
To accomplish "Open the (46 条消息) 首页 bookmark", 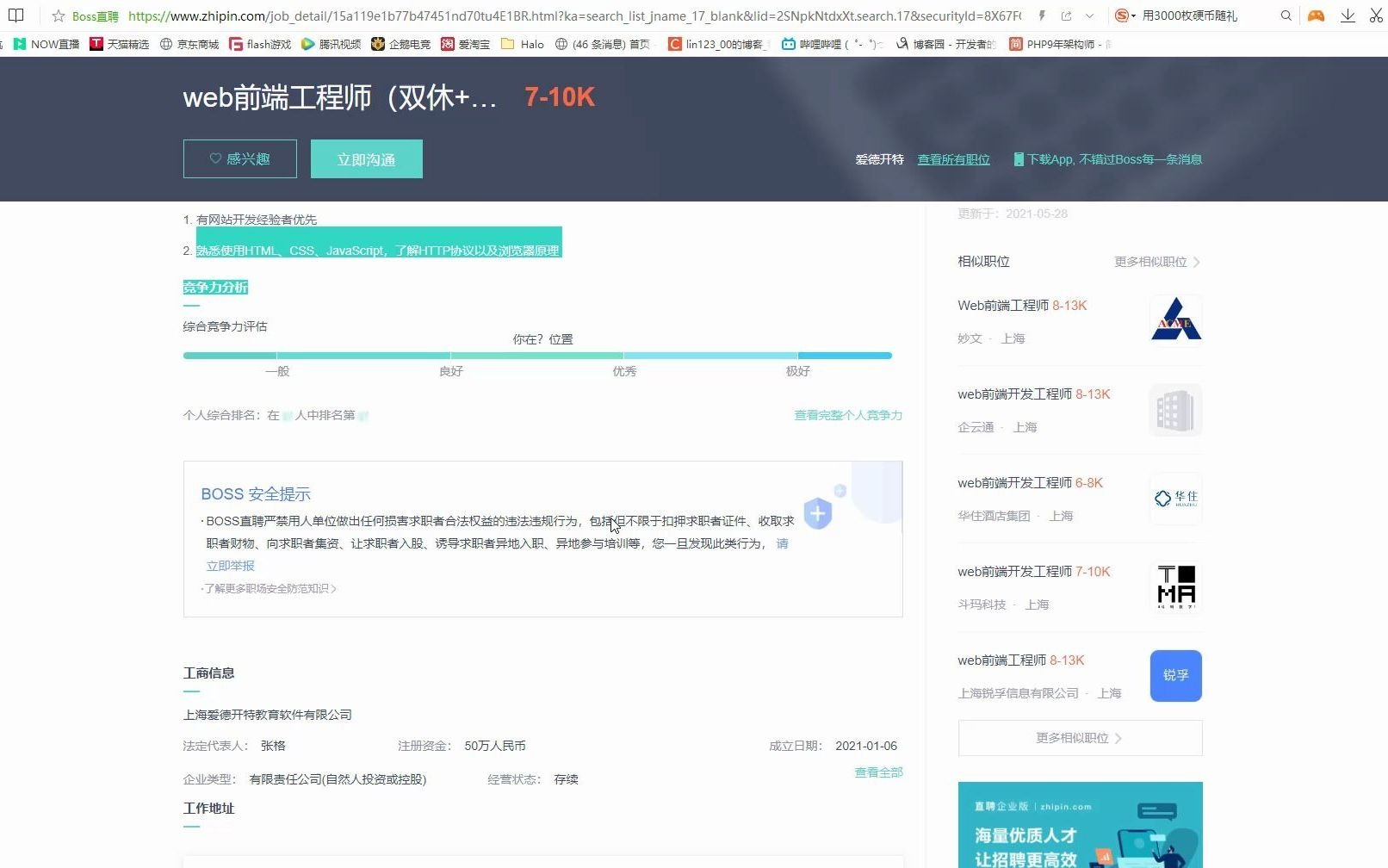I will pos(603,44).
